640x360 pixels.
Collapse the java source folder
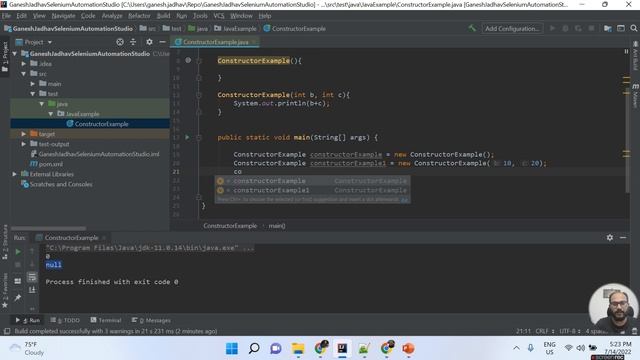(42, 104)
